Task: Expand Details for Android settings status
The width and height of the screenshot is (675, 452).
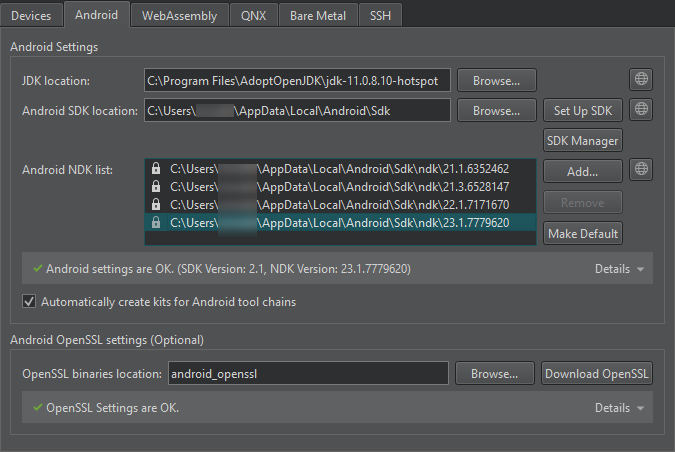Action: (x=619, y=269)
